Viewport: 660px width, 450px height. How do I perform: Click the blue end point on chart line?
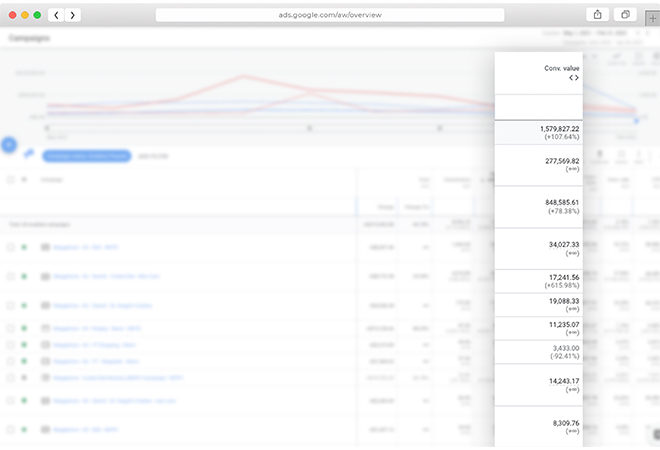click(x=636, y=120)
